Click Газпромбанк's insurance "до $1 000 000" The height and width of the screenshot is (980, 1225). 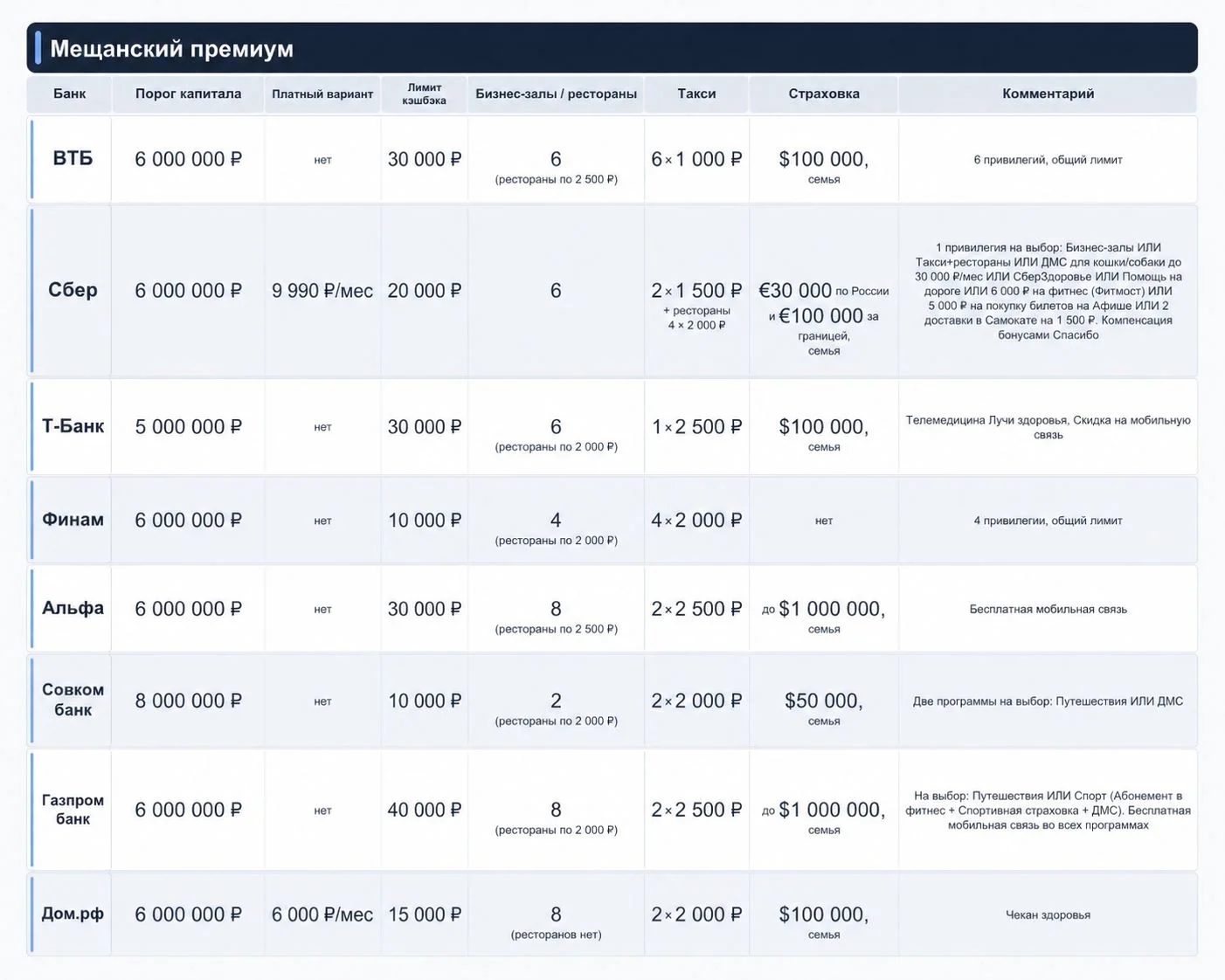pyautogui.click(x=823, y=810)
